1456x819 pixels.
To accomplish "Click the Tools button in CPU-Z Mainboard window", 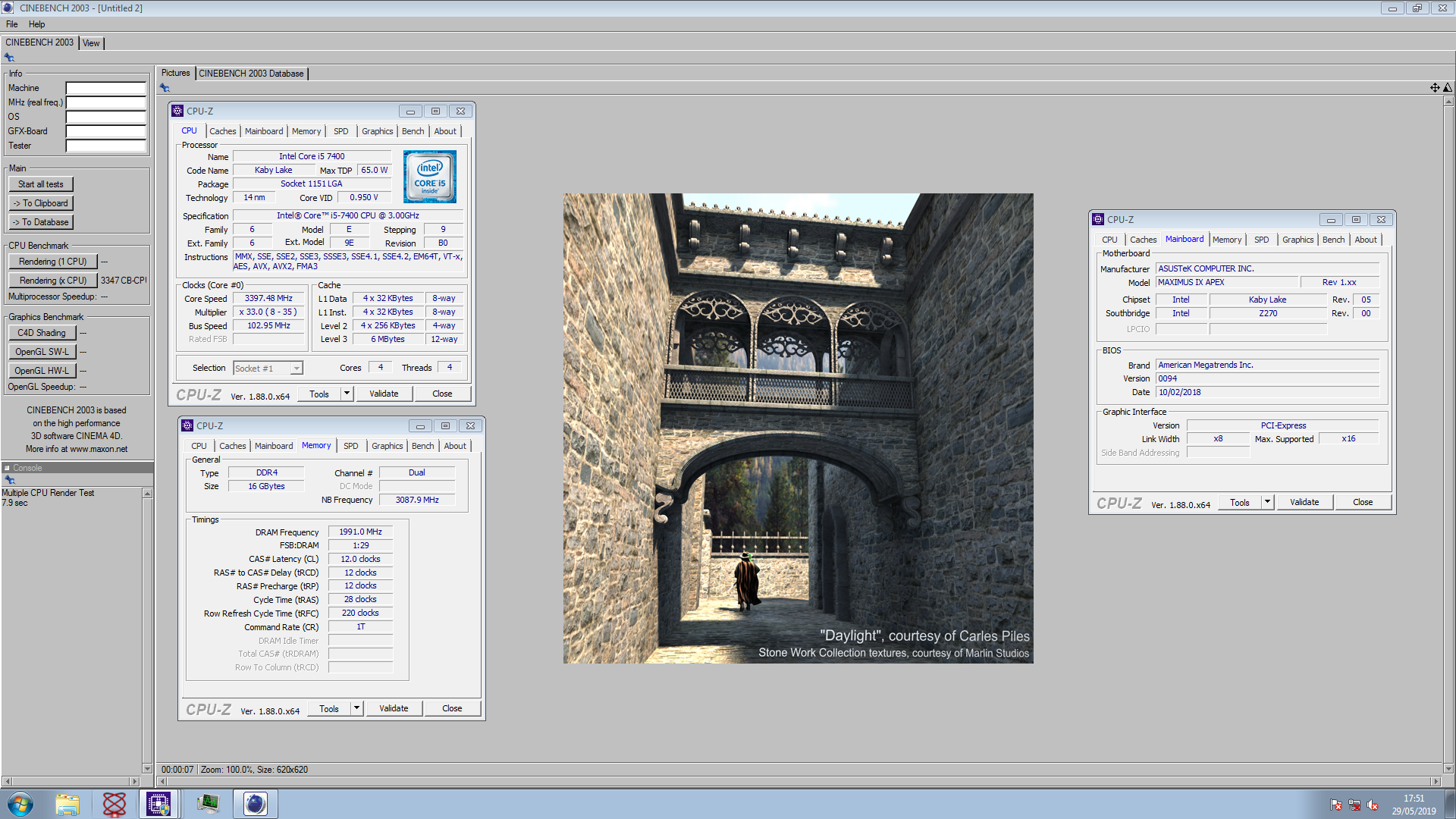I will coord(1240,502).
